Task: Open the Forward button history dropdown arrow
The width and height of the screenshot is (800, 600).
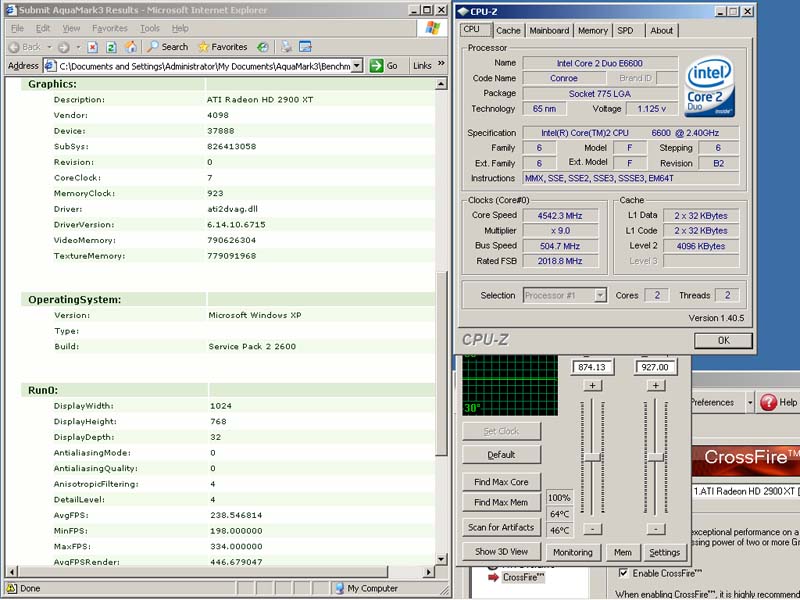Action: click(x=78, y=47)
